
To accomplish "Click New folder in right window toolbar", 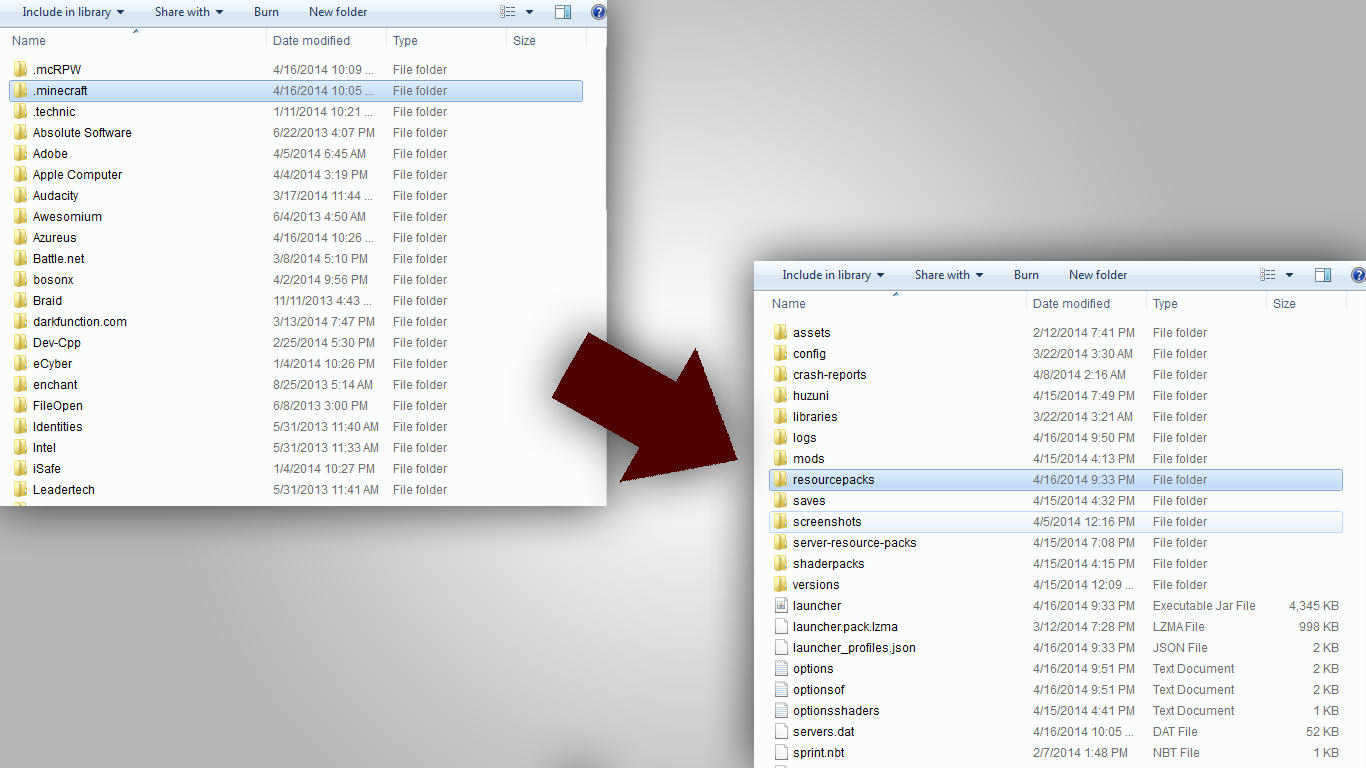I will (1098, 275).
